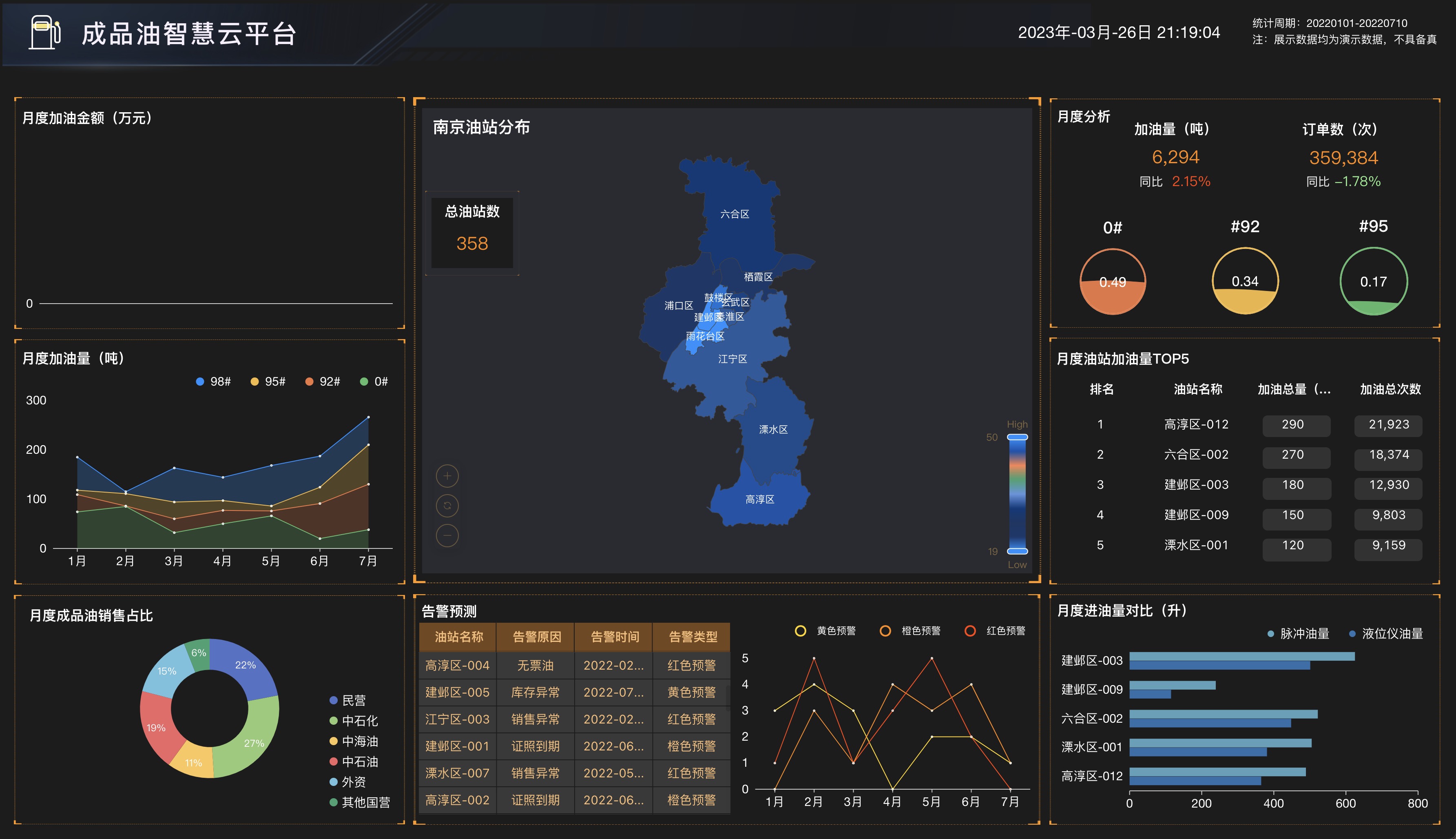Select 高淳区 on the map
This screenshot has width=1456, height=839.
click(760, 499)
